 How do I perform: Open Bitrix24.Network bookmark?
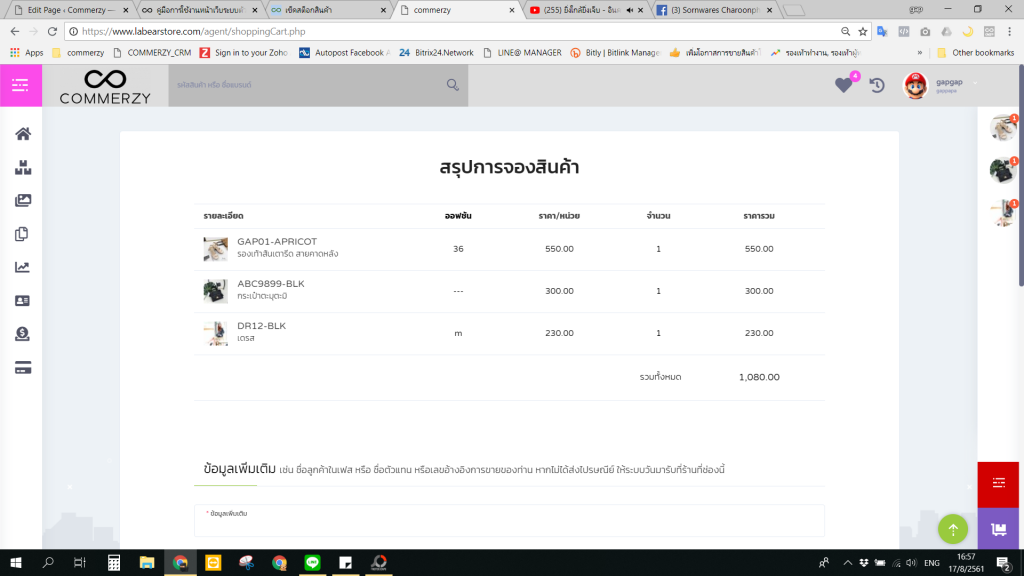[x=436, y=53]
